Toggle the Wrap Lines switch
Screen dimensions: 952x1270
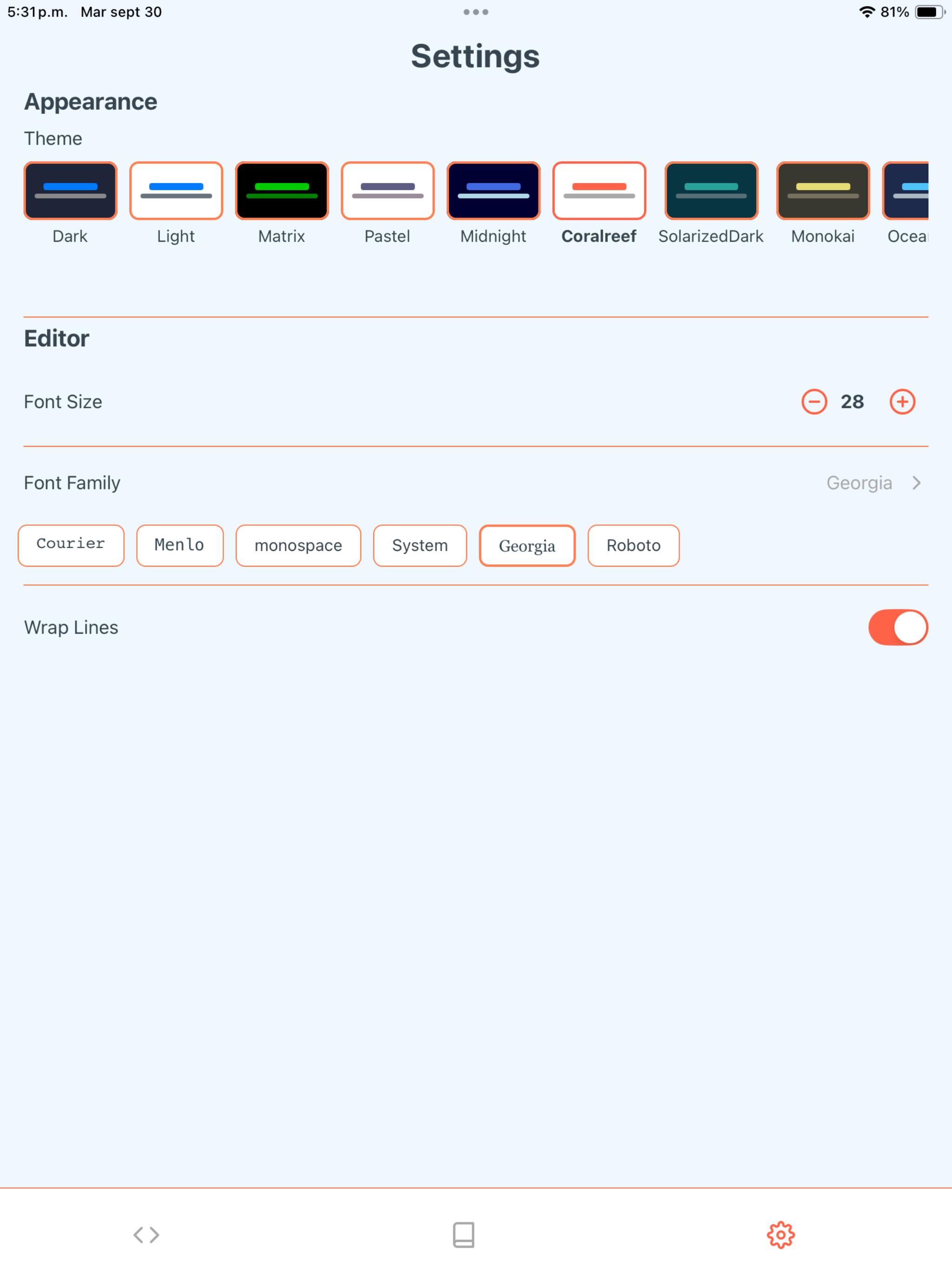tap(898, 627)
